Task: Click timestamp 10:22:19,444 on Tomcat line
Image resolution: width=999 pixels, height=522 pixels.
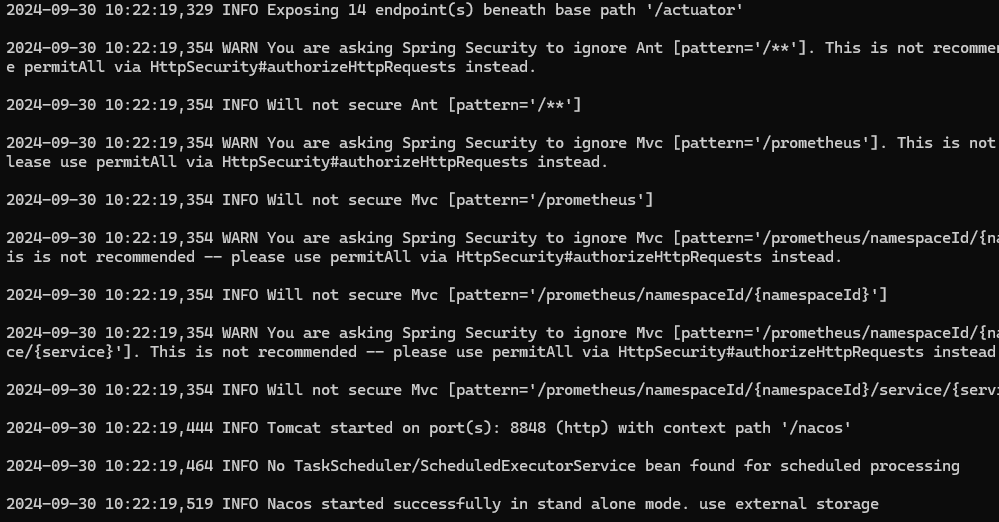Action: 159,428
